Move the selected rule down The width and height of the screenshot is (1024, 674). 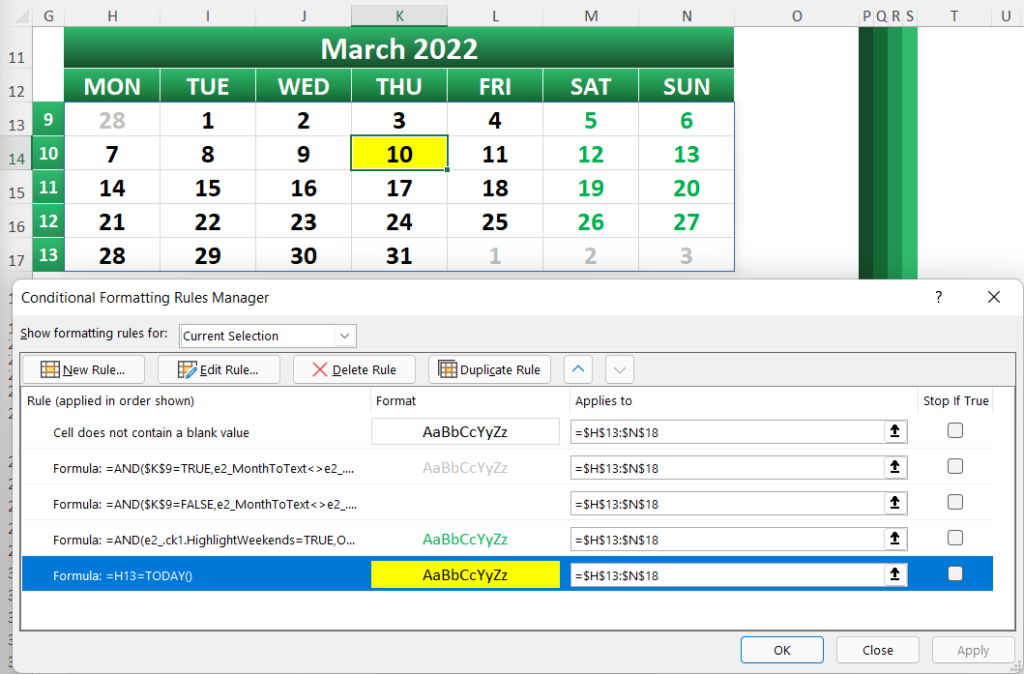pos(620,370)
